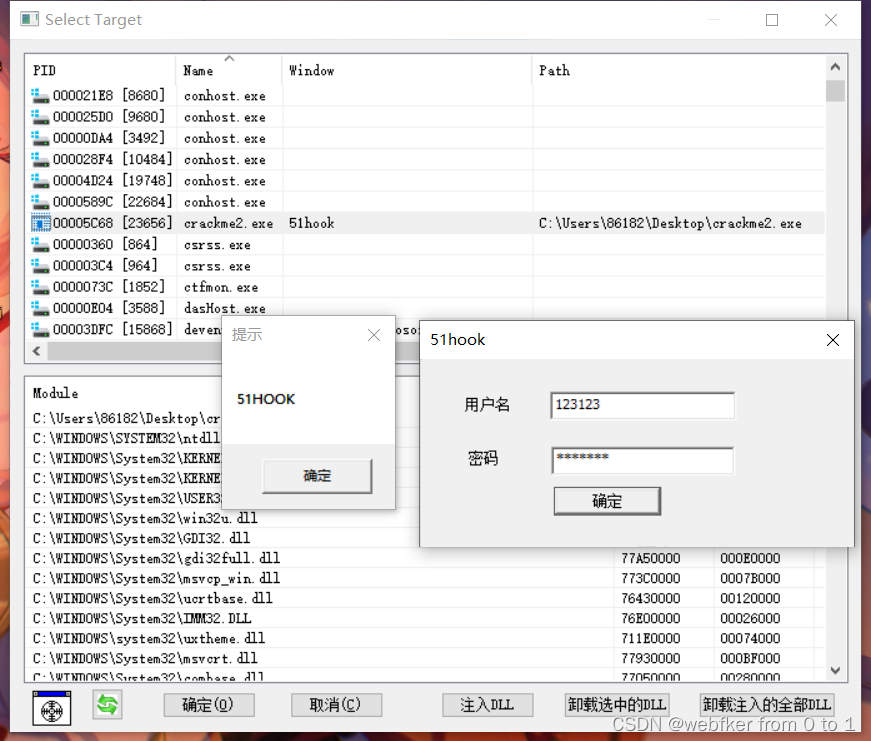Click the ctfmon.exe process icon
Viewport: 871px width, 741px height.
[x=38, y=287]
